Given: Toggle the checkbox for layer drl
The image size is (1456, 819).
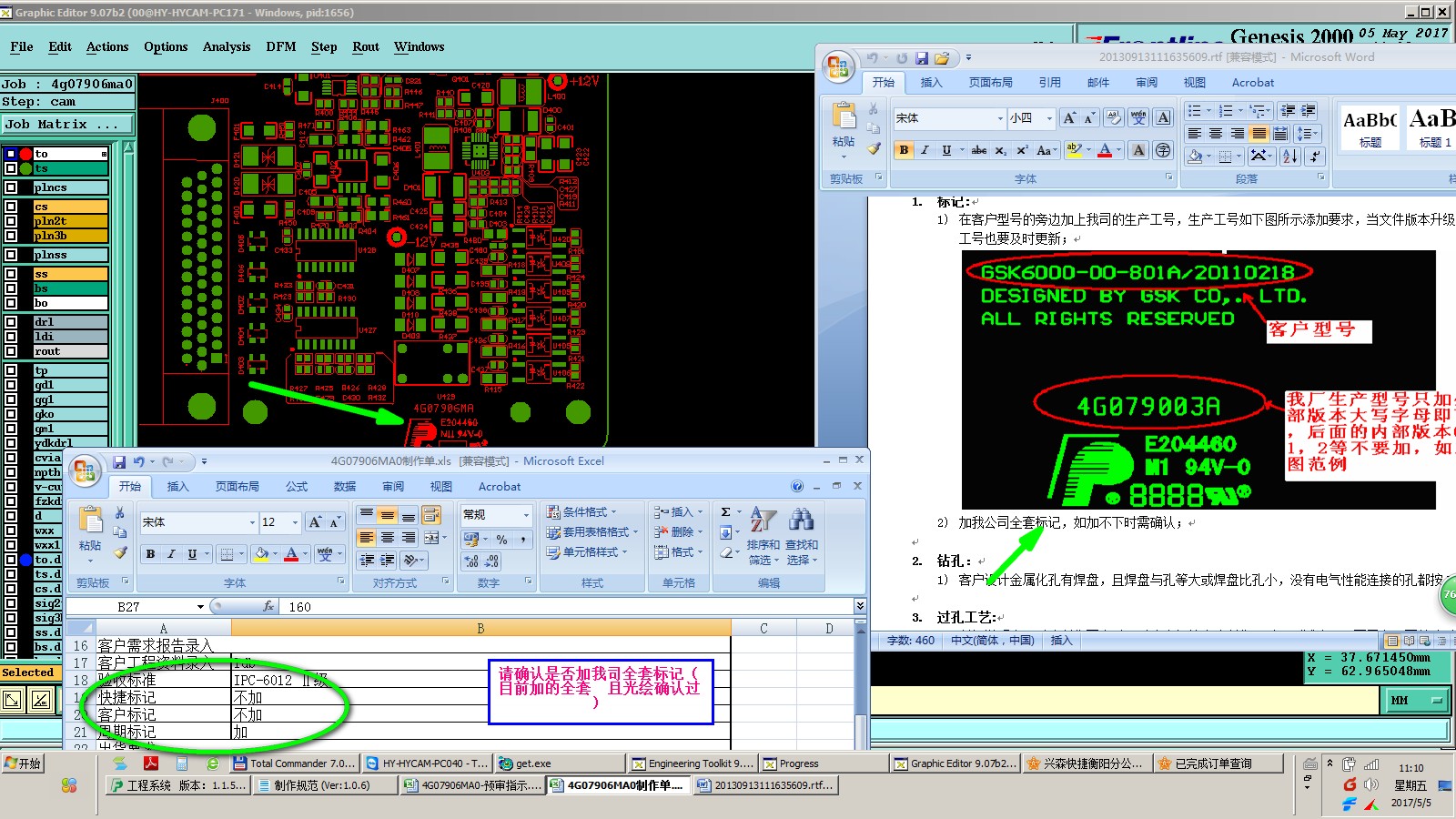Looking at the screenshot, I should pos(11,322).
